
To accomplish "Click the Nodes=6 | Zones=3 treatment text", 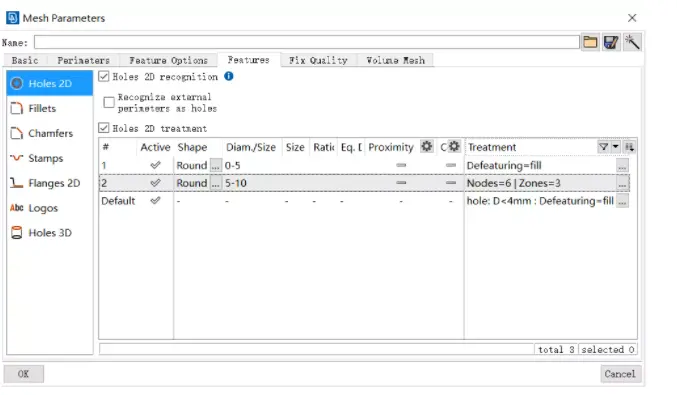I will click(513, 183).
